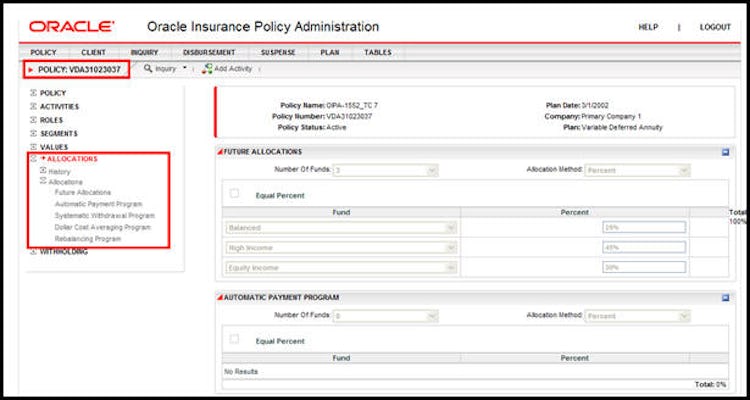This screenshot has height=400, width=750.
Task: Click Fund column header in Future Allocations
Action: click(x=341, y=212)
